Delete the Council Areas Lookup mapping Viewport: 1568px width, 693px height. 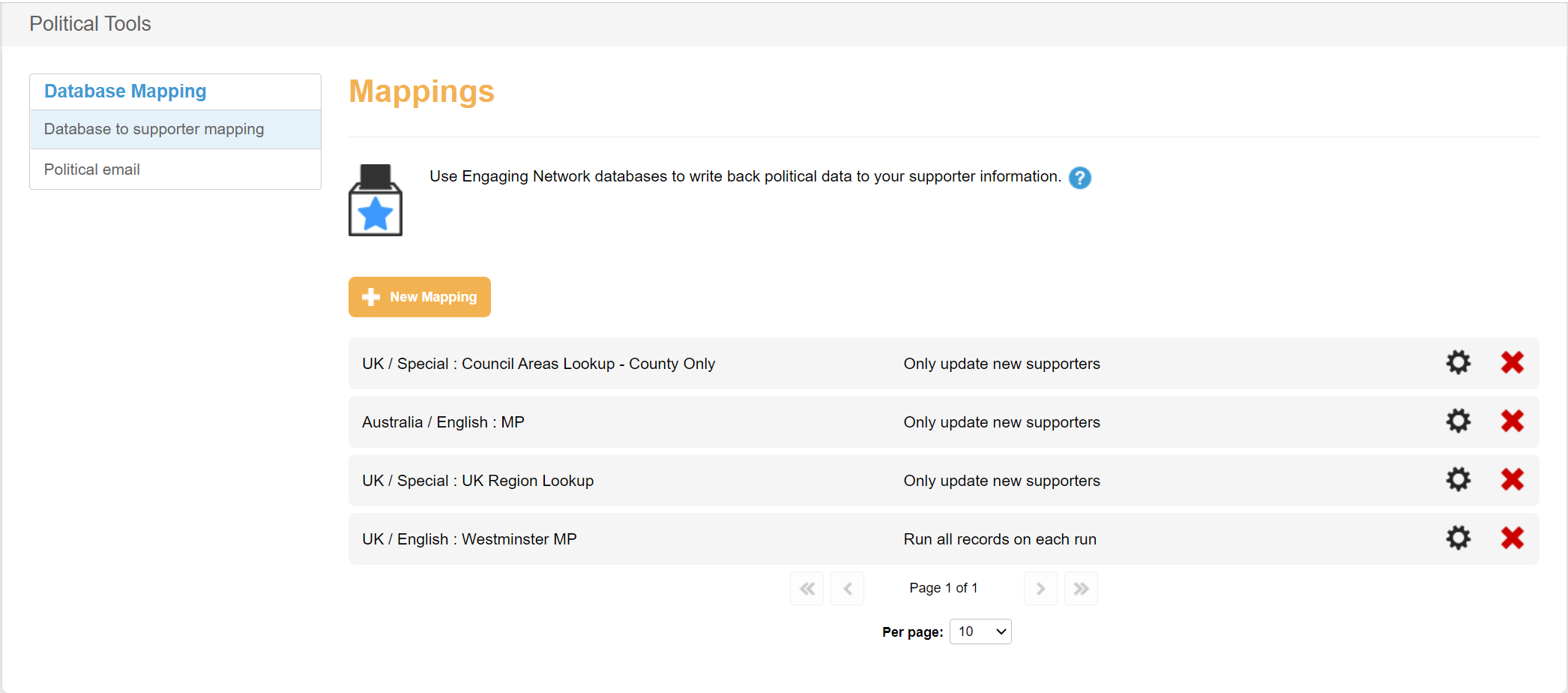point(1512,363)
